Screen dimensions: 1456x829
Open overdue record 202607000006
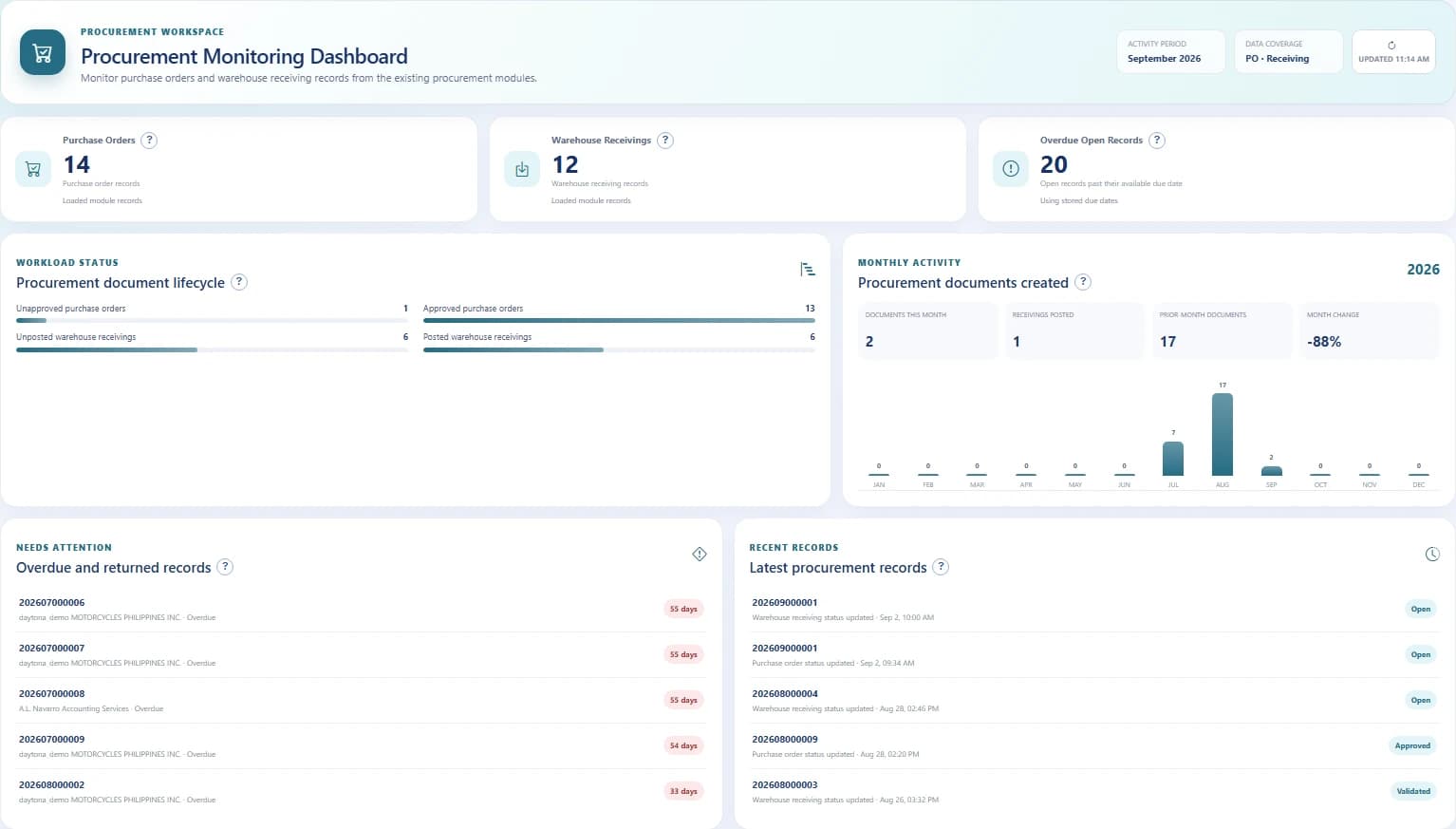tap(361, 610)
